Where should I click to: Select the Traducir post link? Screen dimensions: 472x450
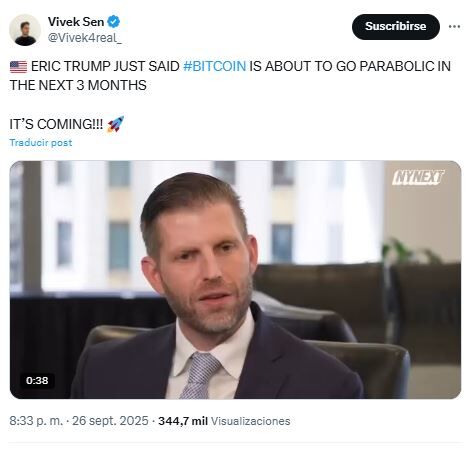[x=41, y=143]
